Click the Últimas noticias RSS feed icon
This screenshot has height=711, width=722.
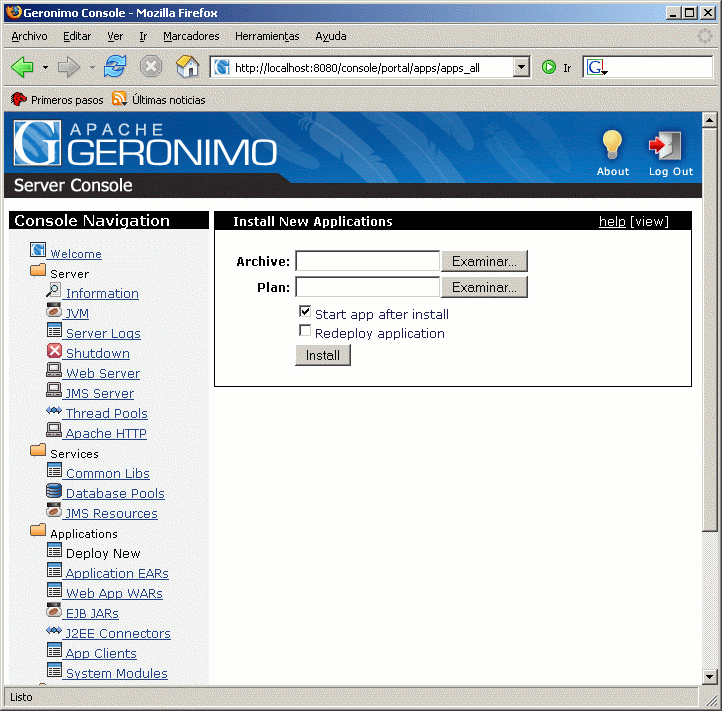point(119,99)
